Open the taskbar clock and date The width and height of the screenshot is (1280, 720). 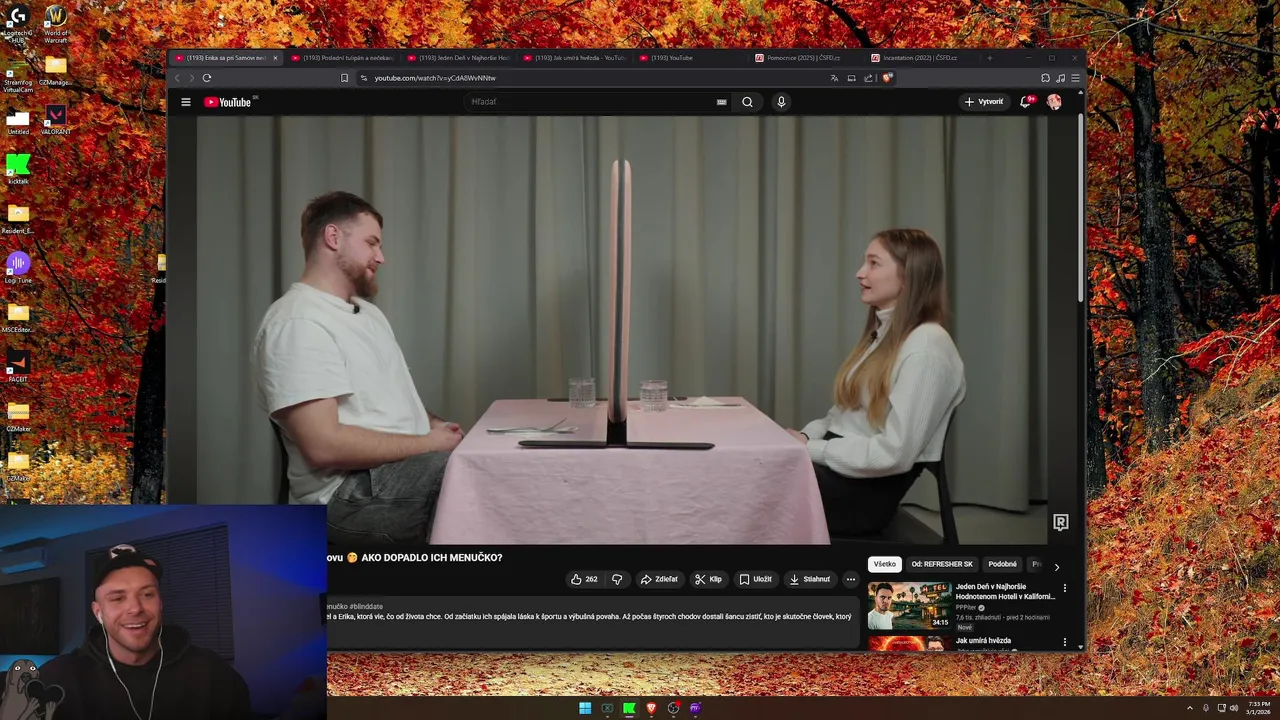[1259, 708]
